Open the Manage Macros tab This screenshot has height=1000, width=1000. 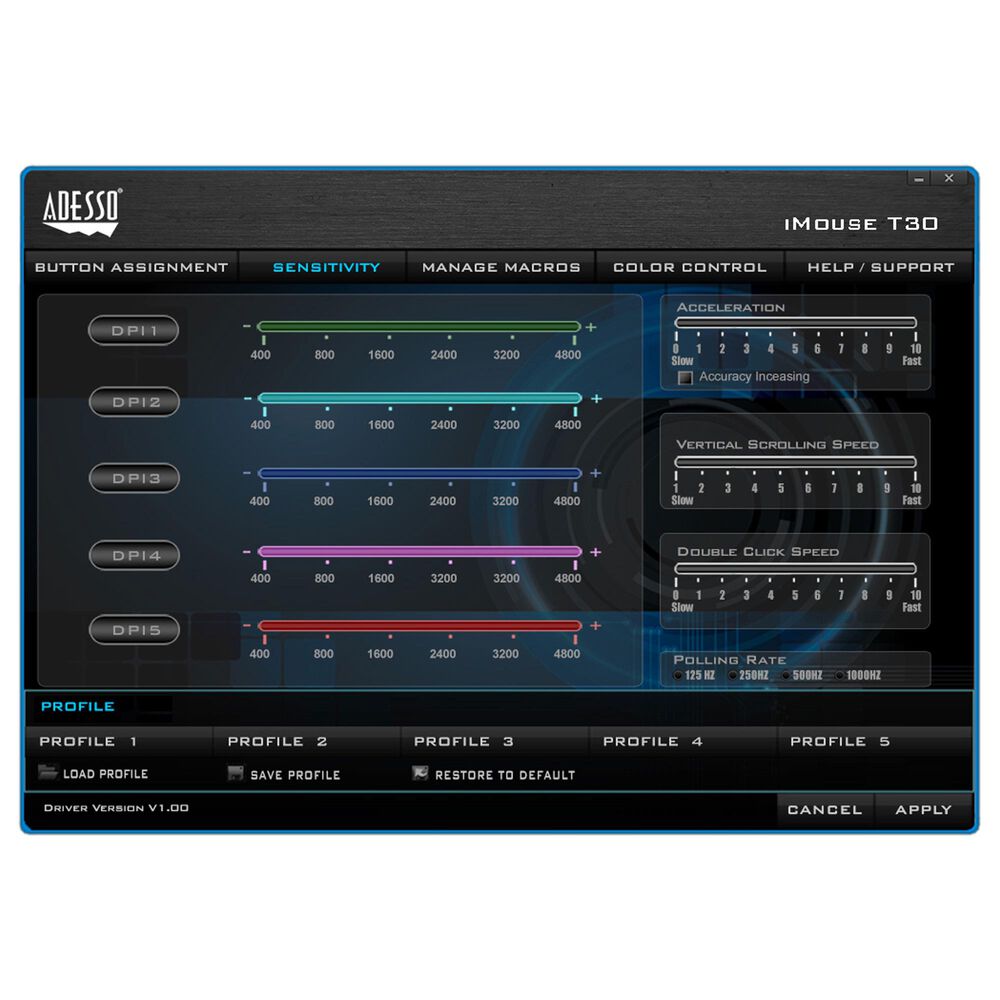click(501, 267)
